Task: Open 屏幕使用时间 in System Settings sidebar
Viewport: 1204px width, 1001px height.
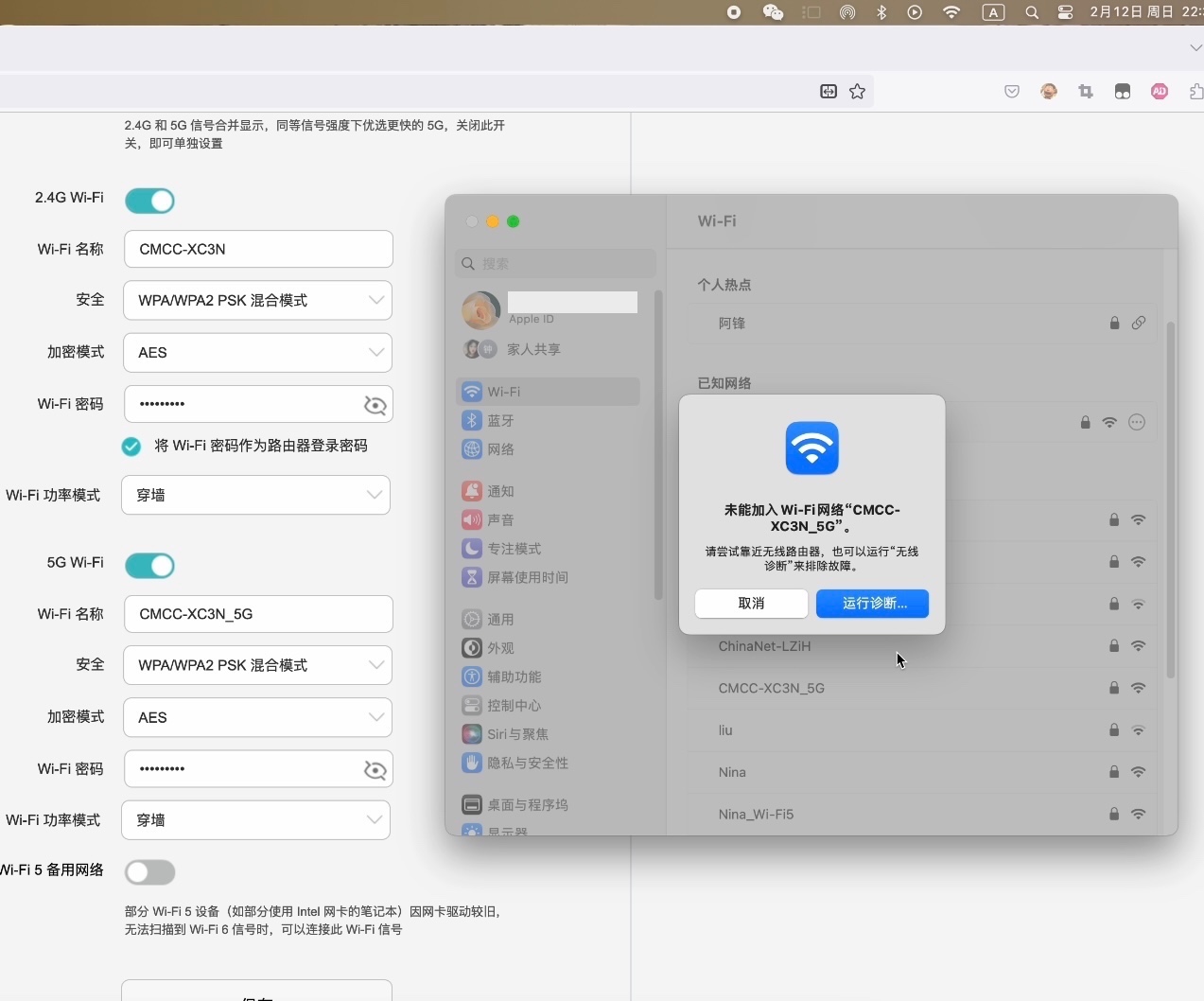Action: tap(548, 576)
